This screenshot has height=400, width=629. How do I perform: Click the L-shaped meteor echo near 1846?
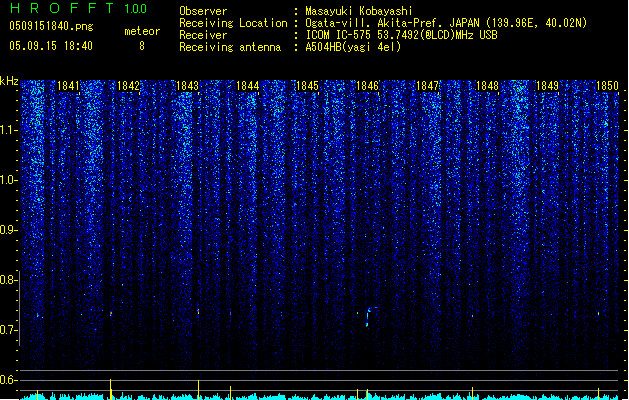tap(371, 316)
